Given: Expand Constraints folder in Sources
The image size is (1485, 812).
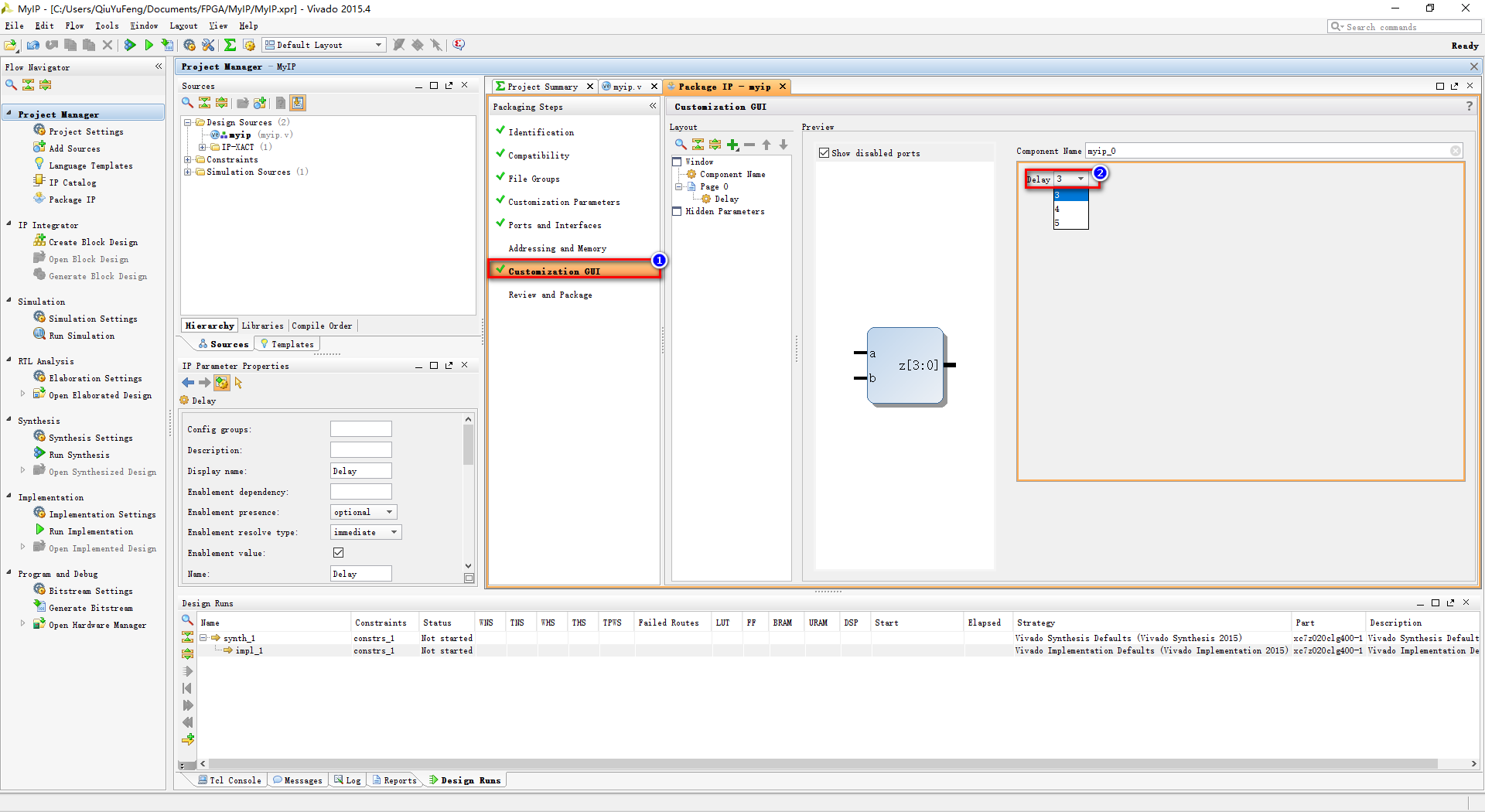Looking at the screenshot, I should click(x=187, y=159).
